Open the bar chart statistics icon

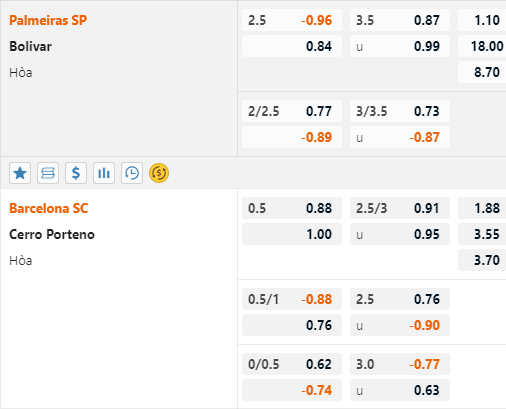coord(104,173)
